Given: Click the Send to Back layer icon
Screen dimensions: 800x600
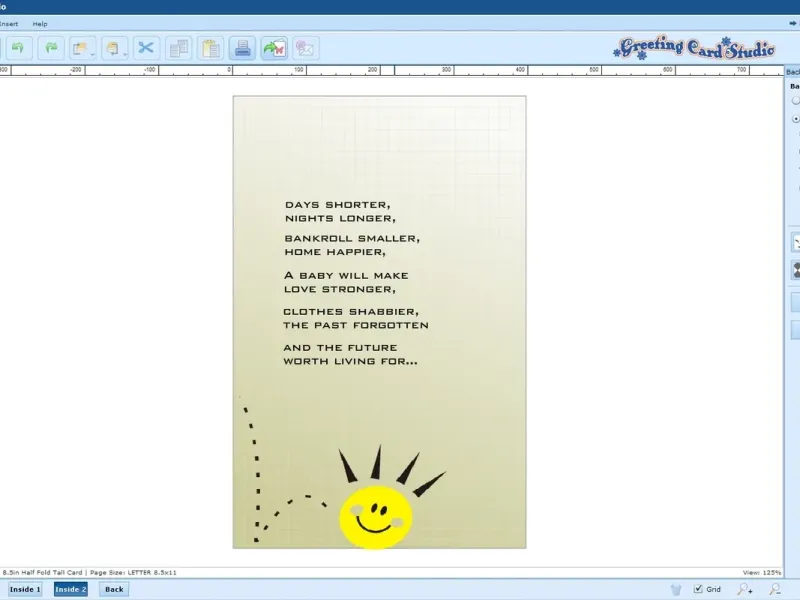Looking at the screenshot, I should (112, 48).
